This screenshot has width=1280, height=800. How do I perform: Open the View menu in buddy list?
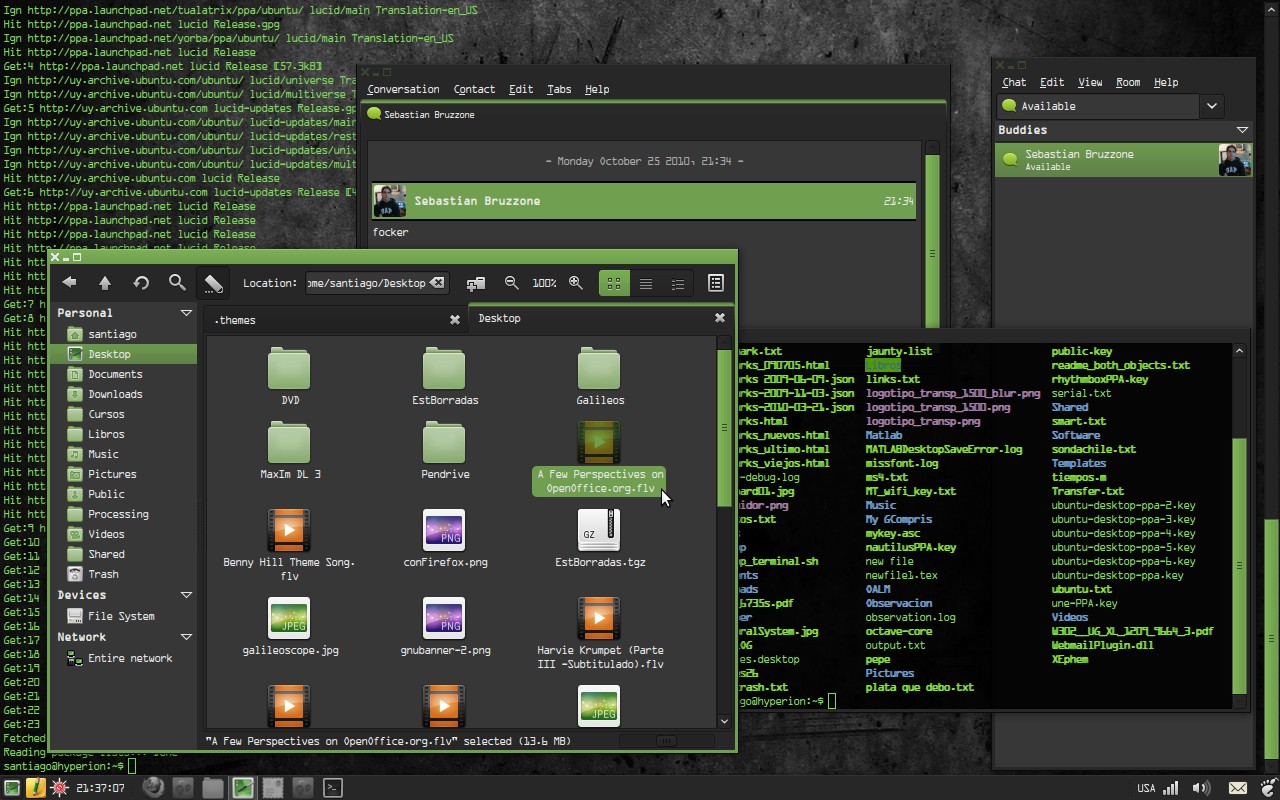[x=1090, y=82]
